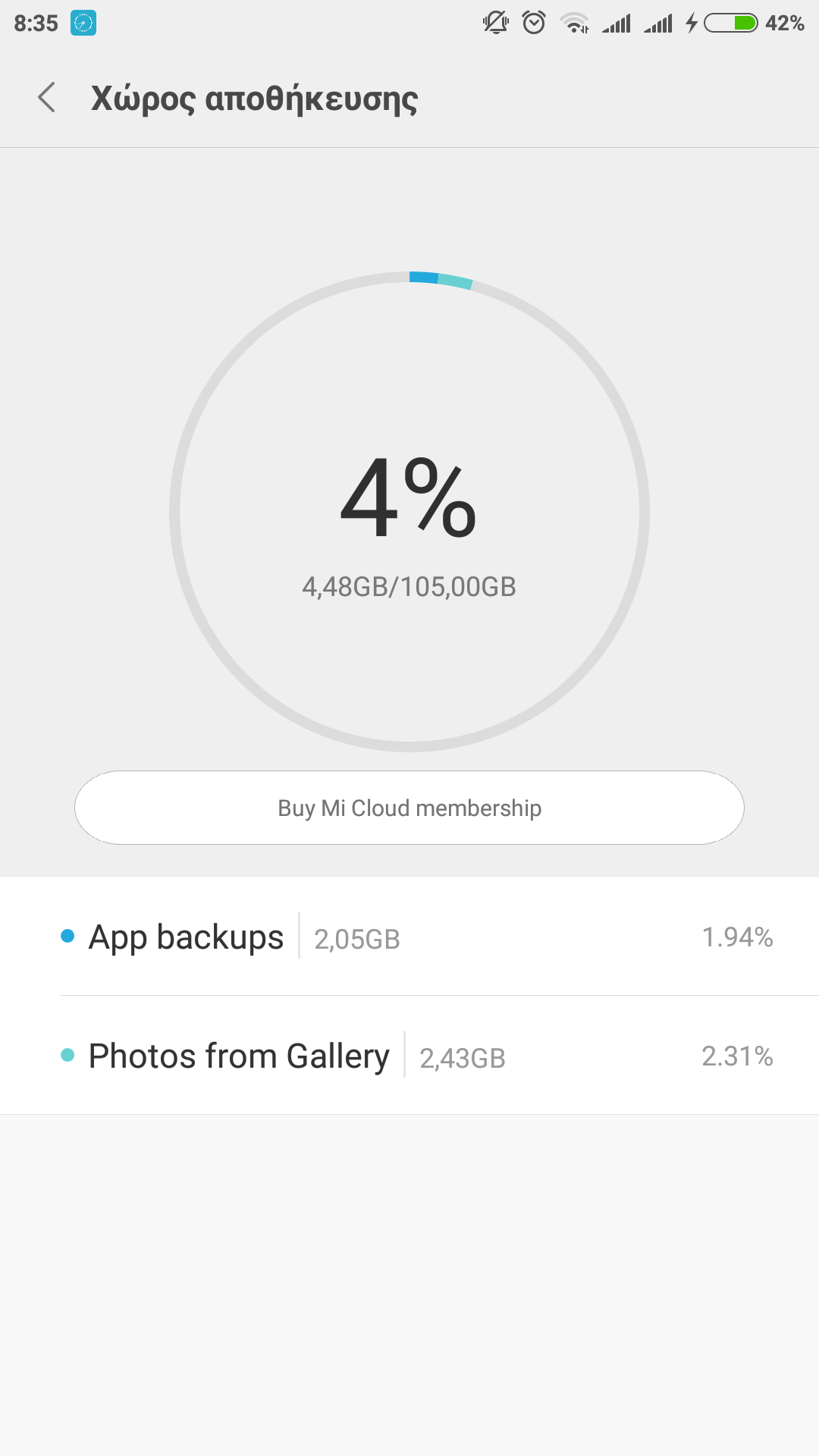Open the App backups entry
819x1456 pixels.
tap(187, 937)
